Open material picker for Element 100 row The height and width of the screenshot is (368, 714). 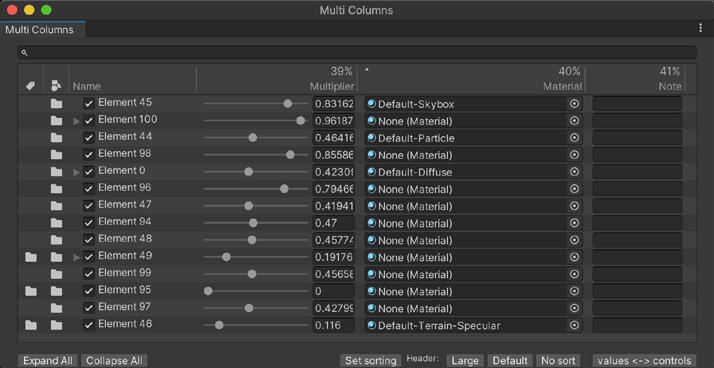tap(574, 121)
